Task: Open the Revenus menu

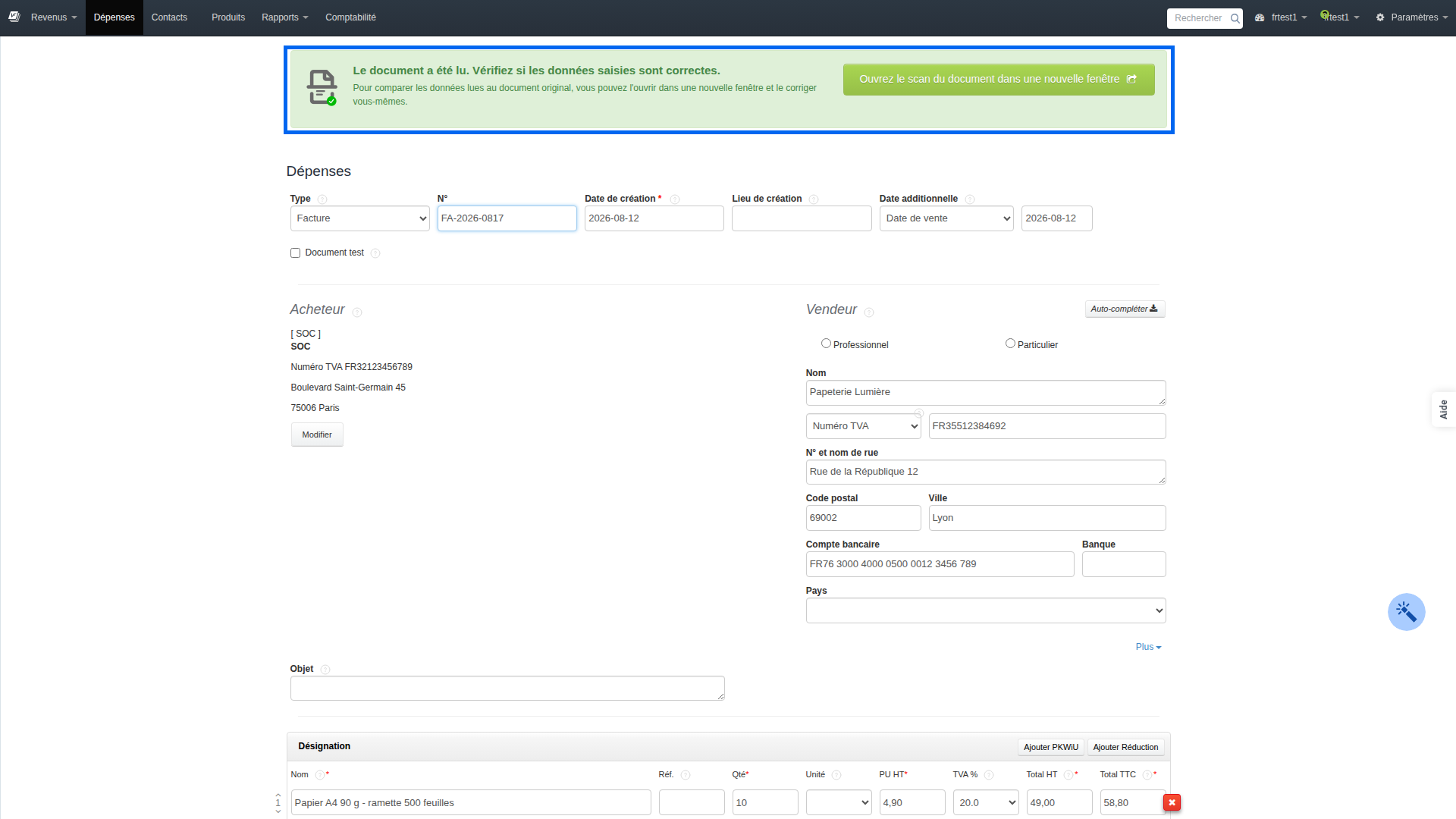Action: click(x=53, y=17)
